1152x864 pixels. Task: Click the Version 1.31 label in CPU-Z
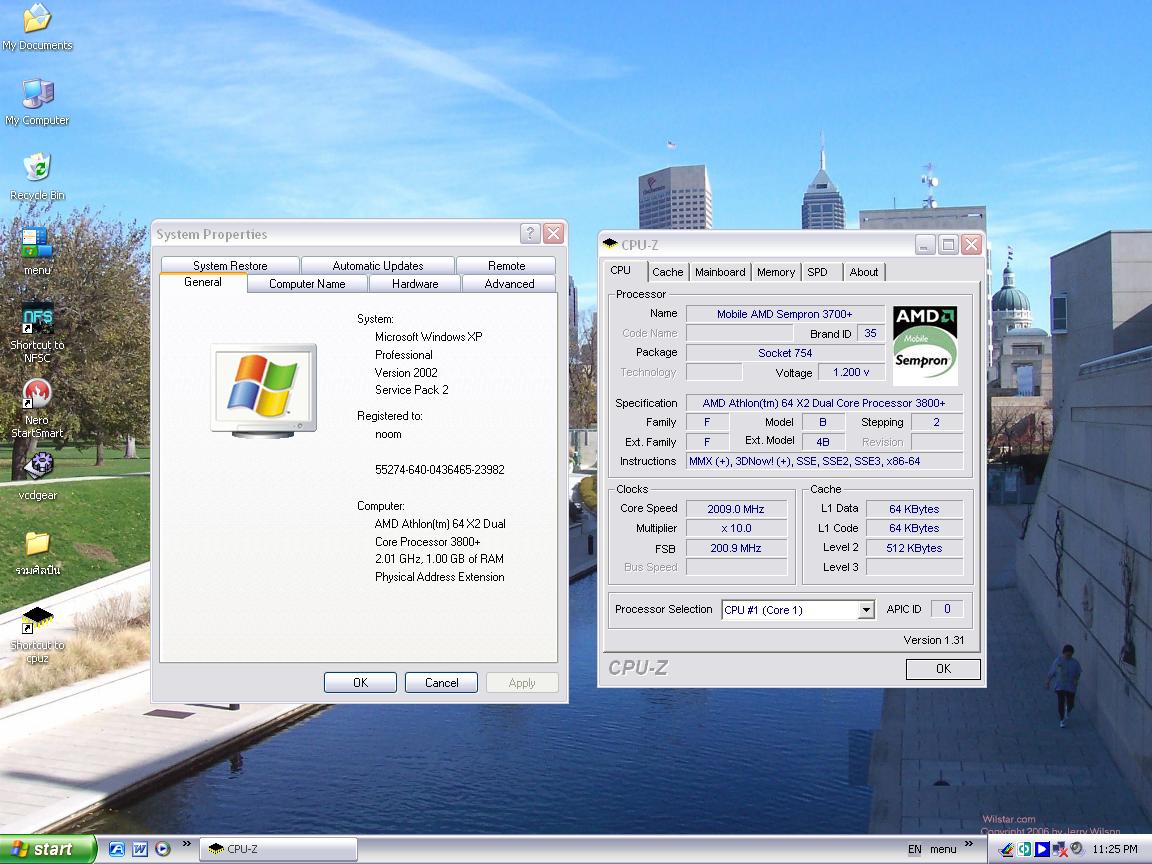(933, 640)
